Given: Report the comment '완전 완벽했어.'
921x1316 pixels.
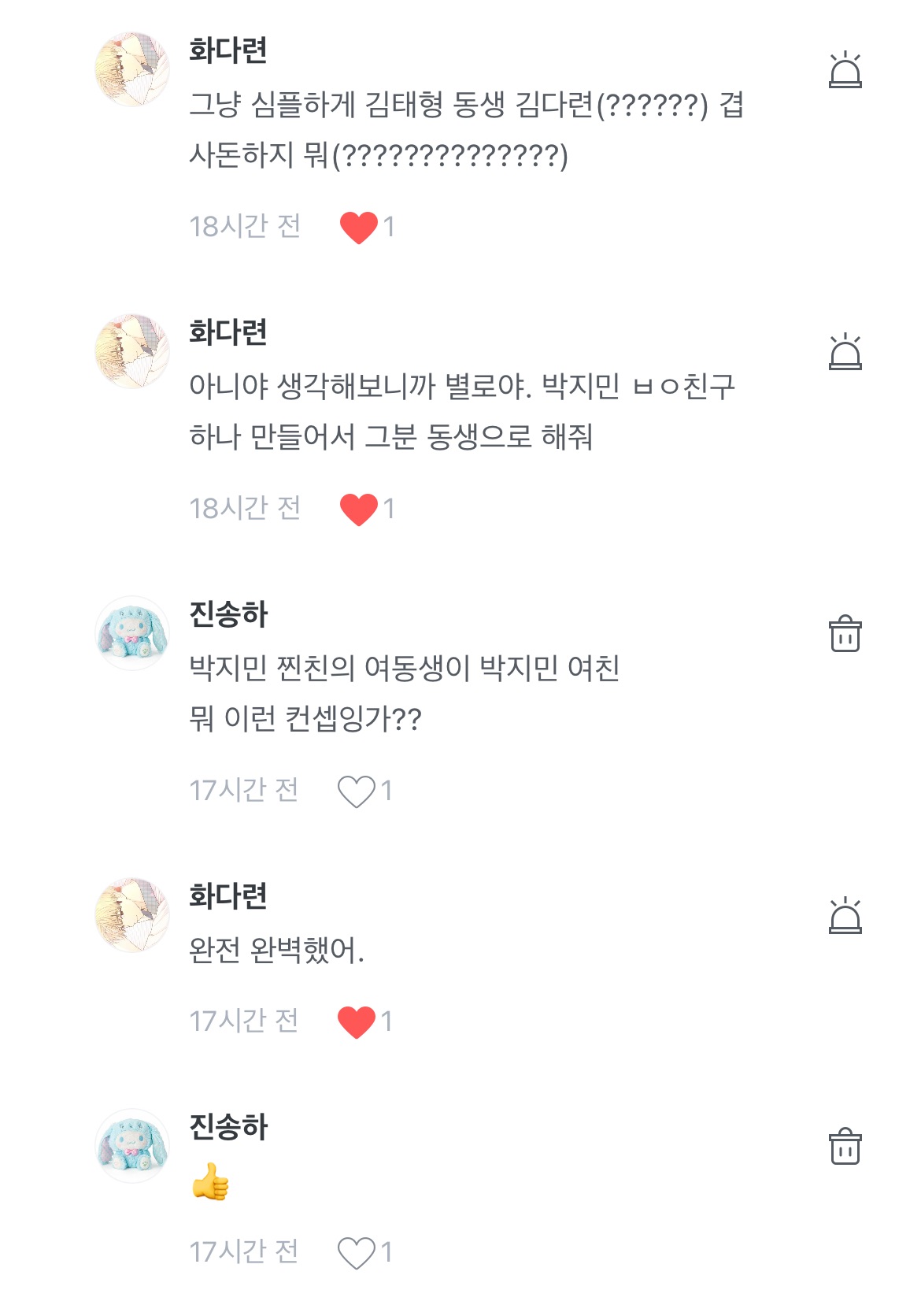Looking at the screenshot, I should (x=845, y=916).
